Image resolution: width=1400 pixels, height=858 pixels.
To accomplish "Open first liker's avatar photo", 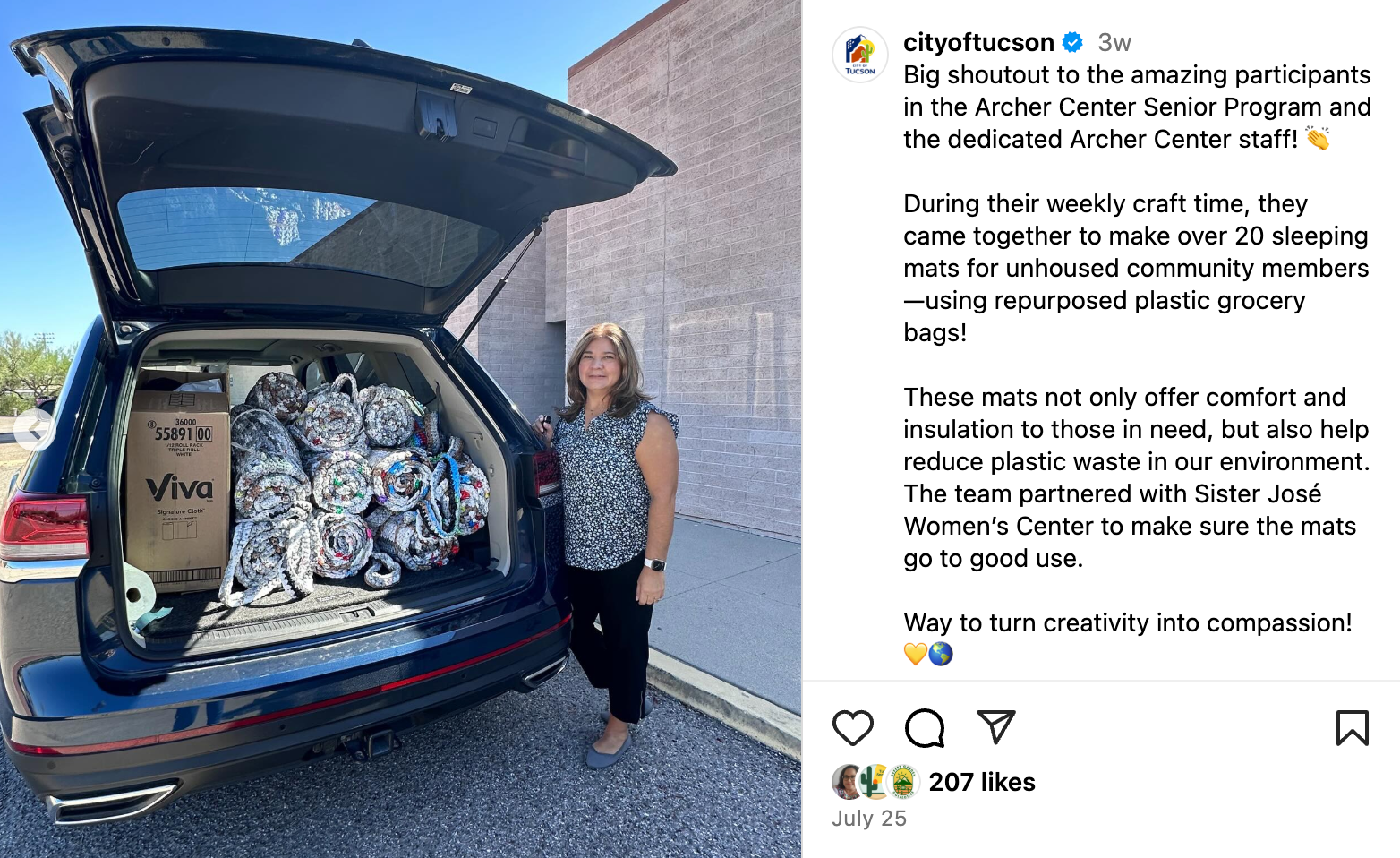I will [845, 782].
